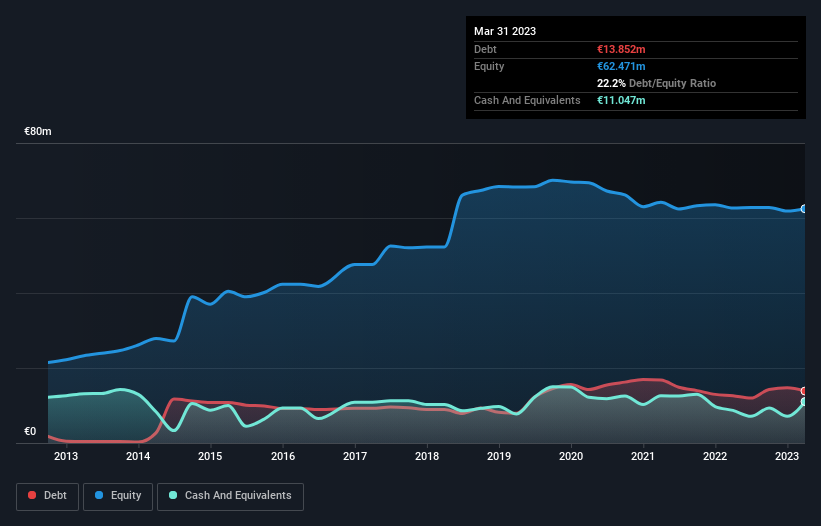This screenshot has width=821, height=526.
Task: Select the 2017 x-axis label
Action: [355, 456]
